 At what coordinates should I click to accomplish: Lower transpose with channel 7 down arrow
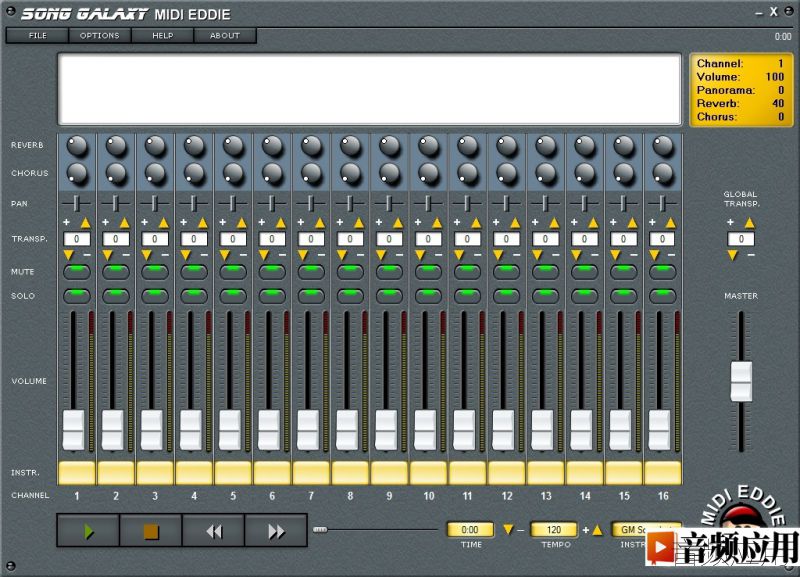point(303,255)
